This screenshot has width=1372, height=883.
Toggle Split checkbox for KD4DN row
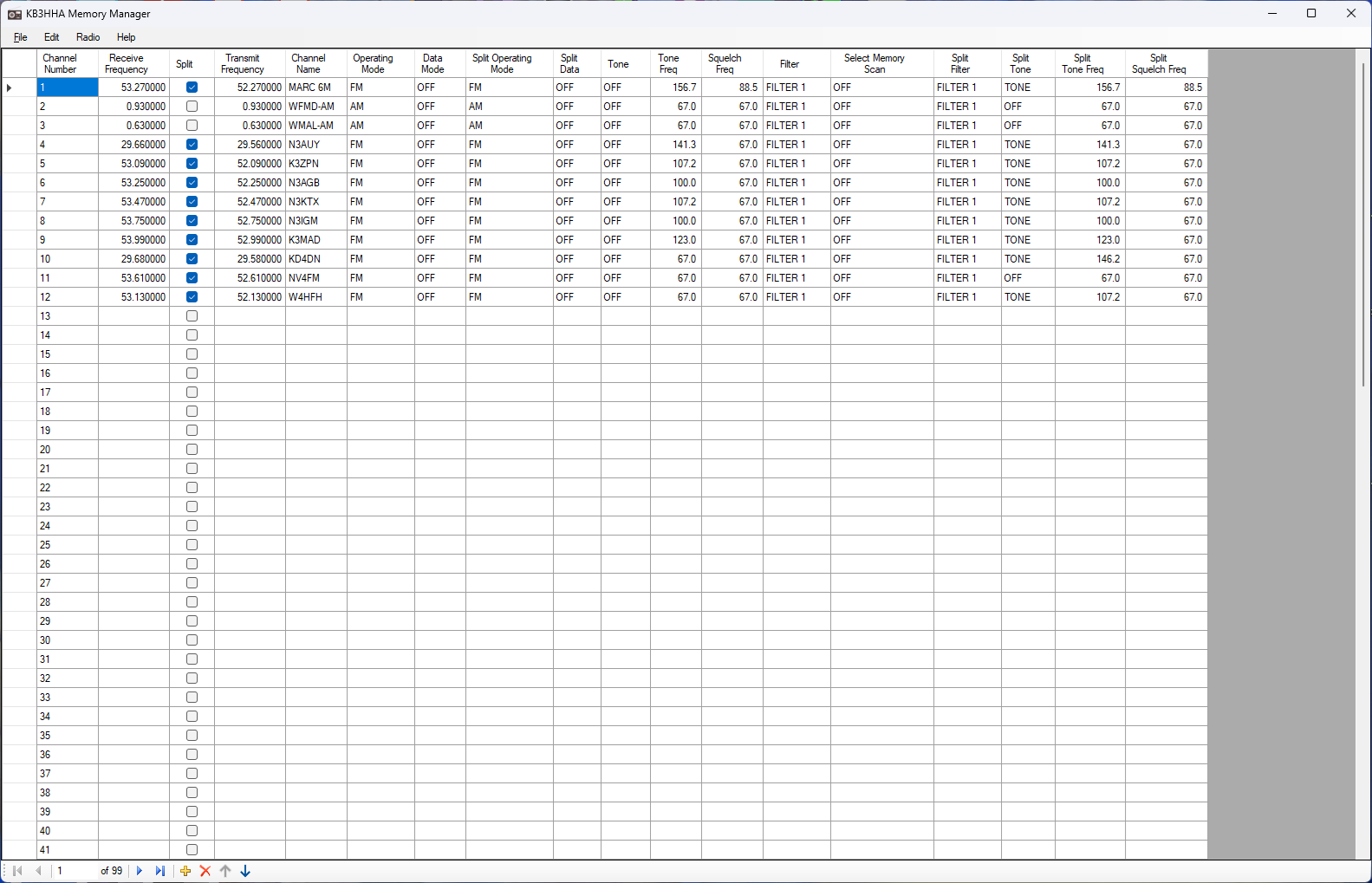(192, 259)
